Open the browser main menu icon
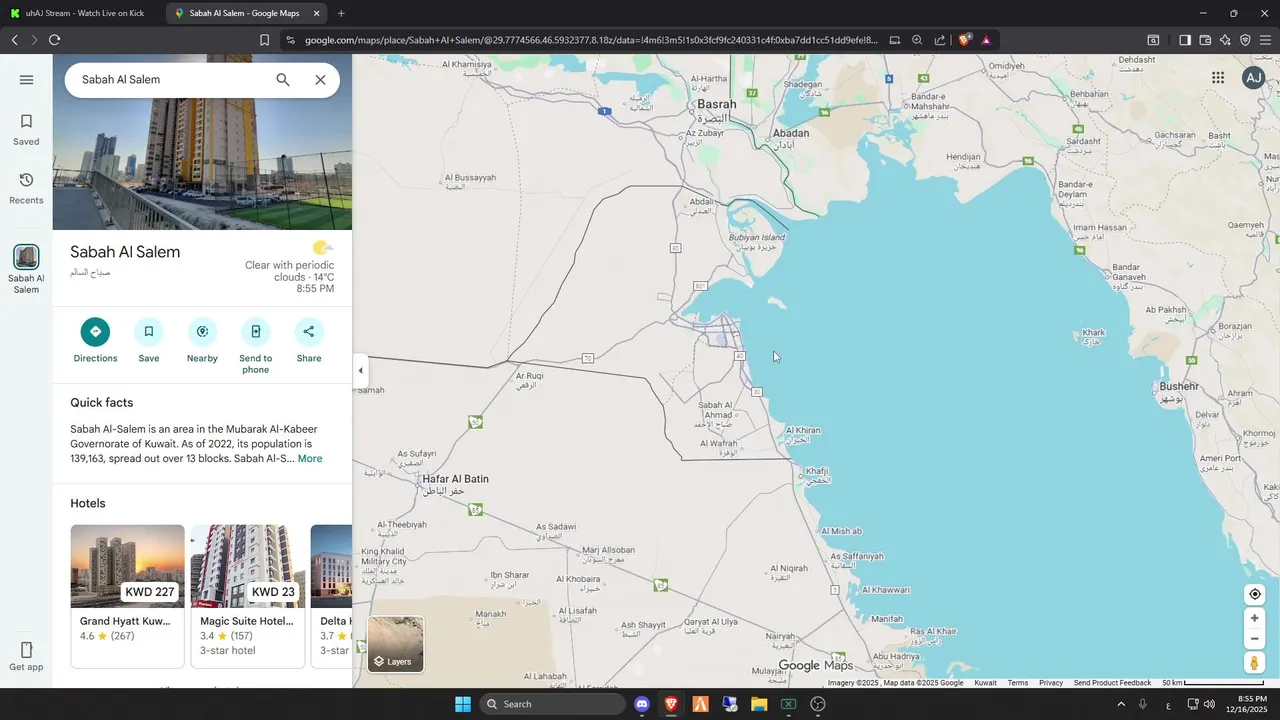 1266,40
